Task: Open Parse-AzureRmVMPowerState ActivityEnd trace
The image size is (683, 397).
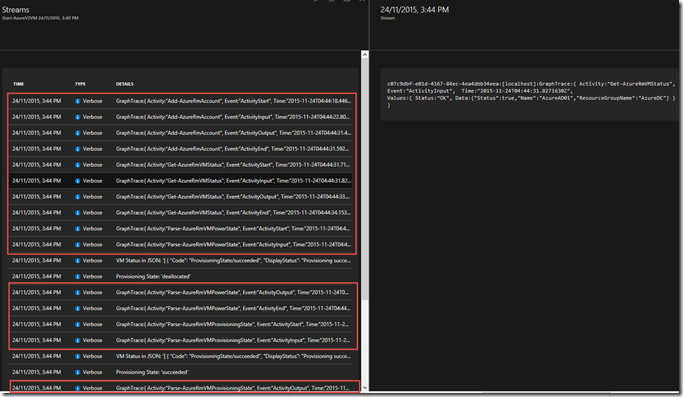Action: (x=180, y=309)
